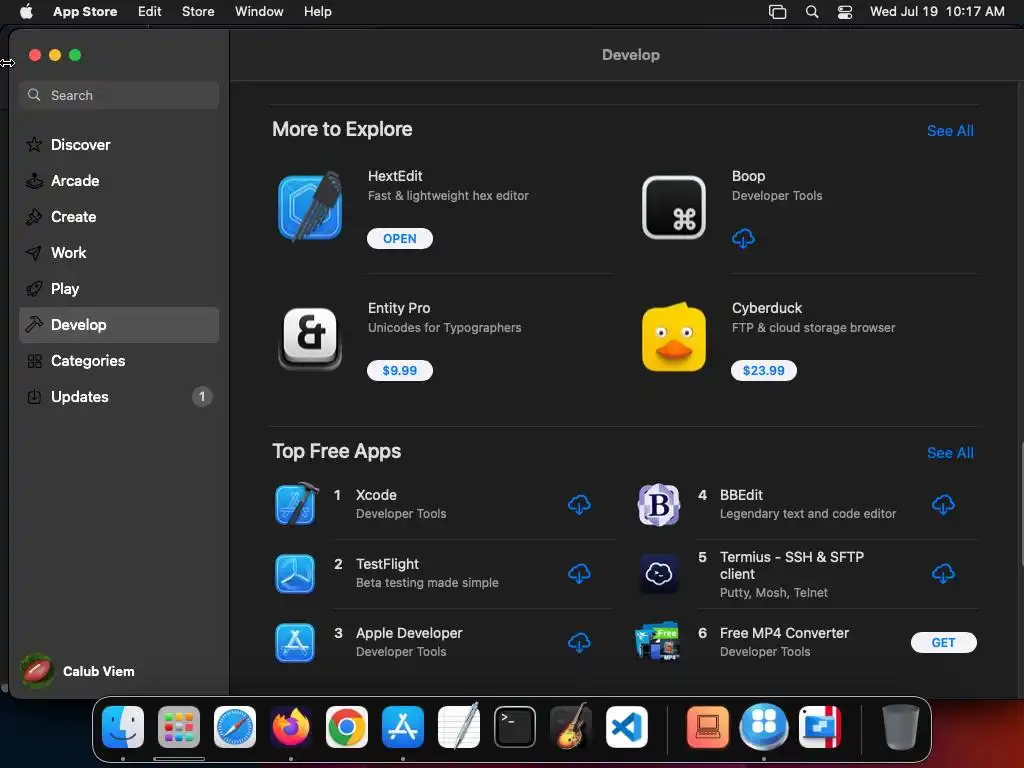Download TestFlight via cloud icon

pos(579,573)
